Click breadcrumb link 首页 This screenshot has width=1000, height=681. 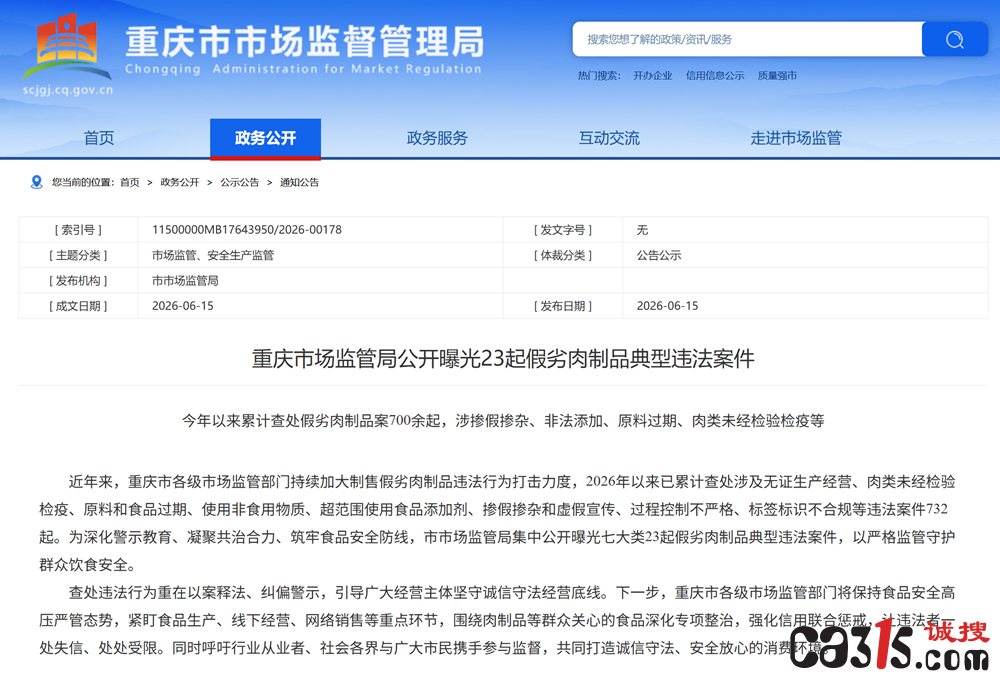130,182
